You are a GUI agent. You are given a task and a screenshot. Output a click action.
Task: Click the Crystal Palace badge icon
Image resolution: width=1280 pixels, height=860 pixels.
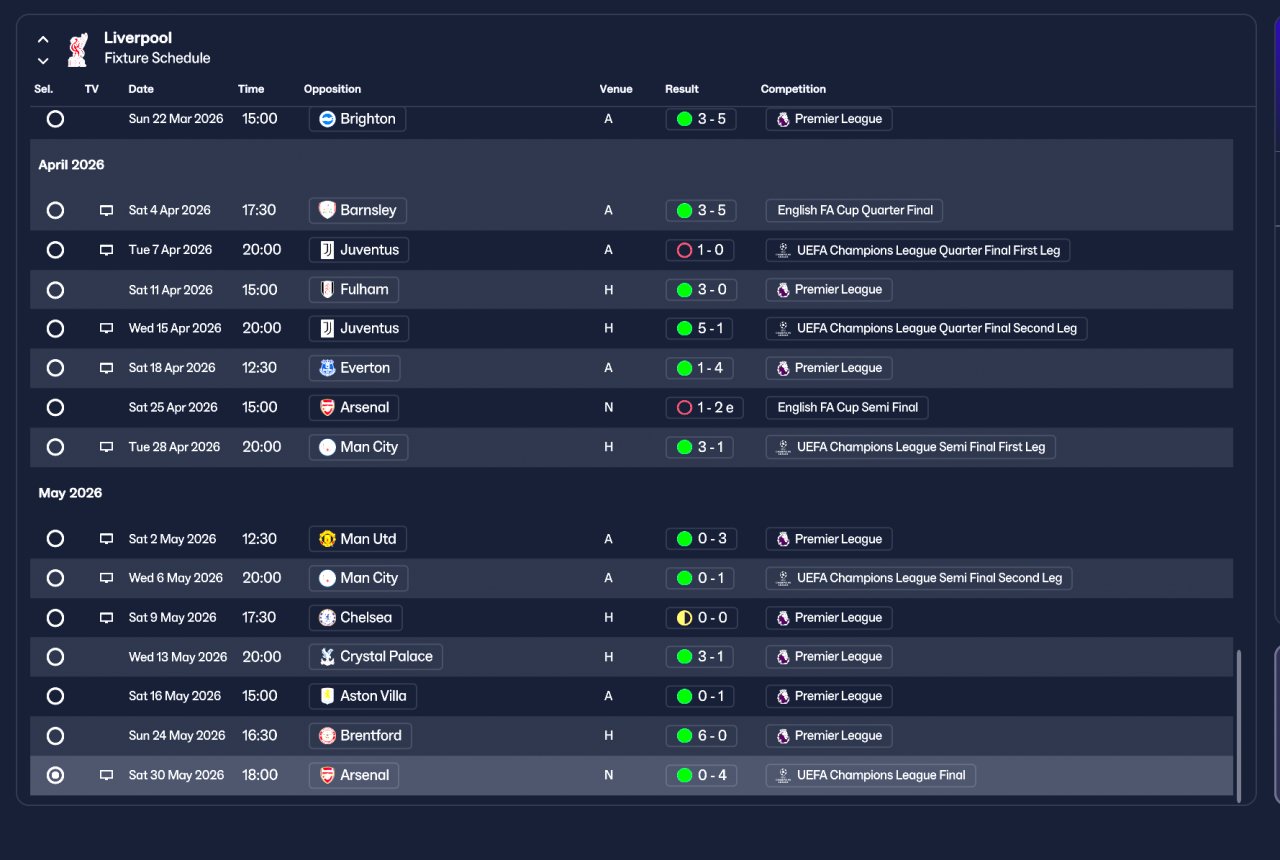[327, 657]
